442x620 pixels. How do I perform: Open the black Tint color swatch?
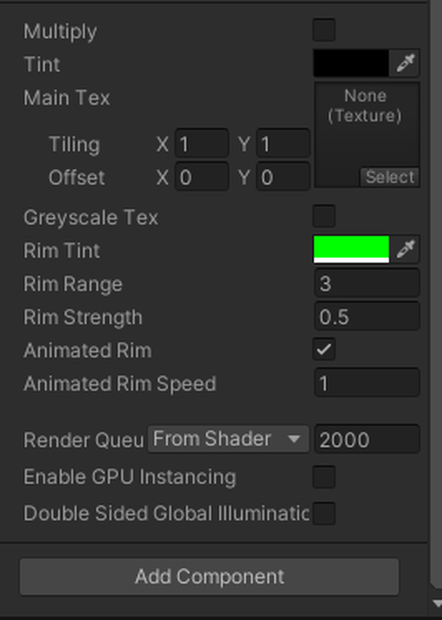click(351, 63)
